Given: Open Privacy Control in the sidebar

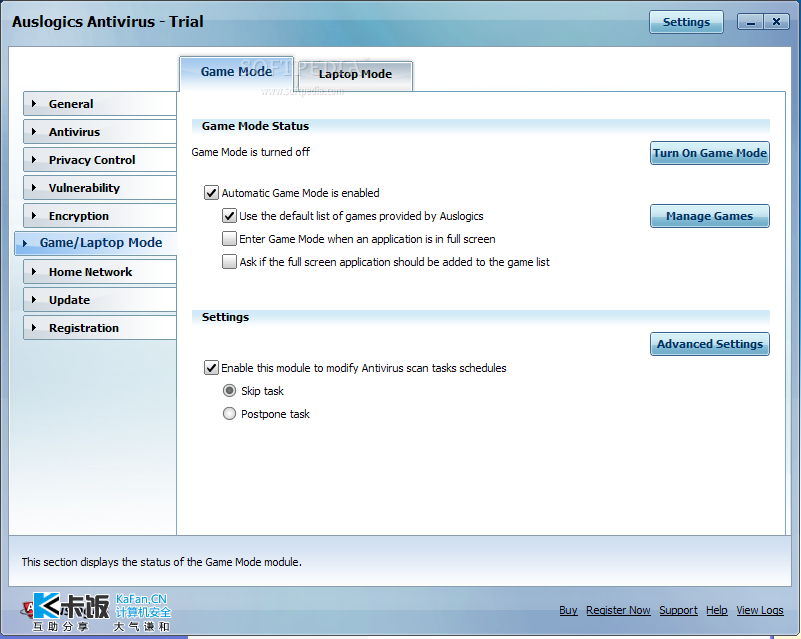Looking at the screenshot, I should [100, 160].
